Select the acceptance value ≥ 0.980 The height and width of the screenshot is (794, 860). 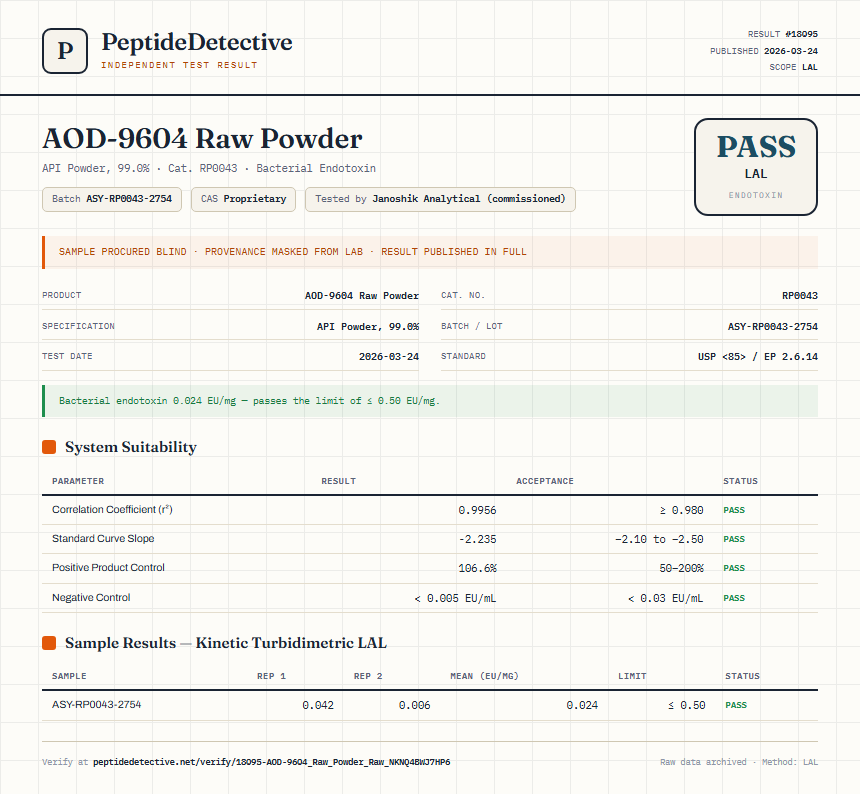pos(681,511)
